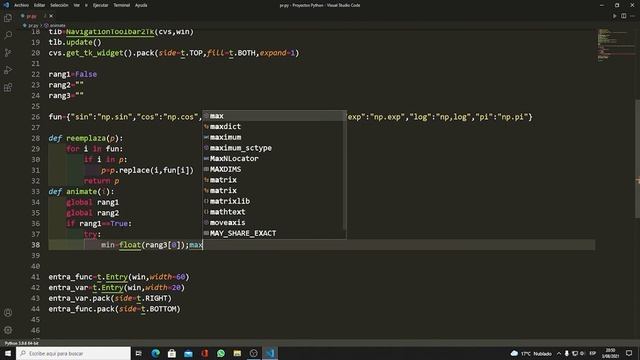Pick the 'MAY_SHARE_EXACT' suggestion
Viewport: 640px width, 360px height.
click(274, 233)
